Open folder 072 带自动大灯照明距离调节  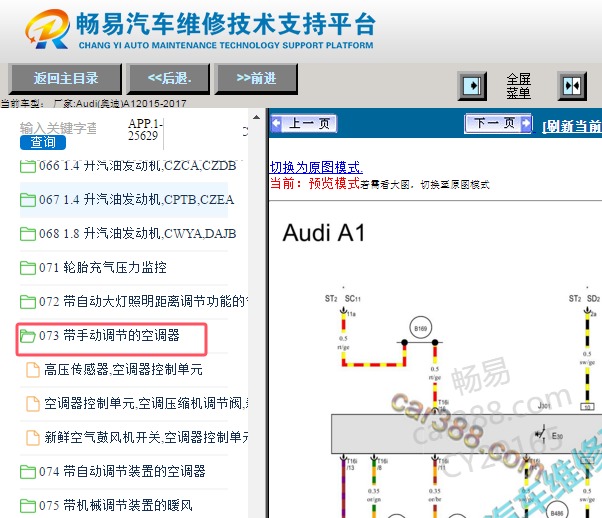(143, 301)
